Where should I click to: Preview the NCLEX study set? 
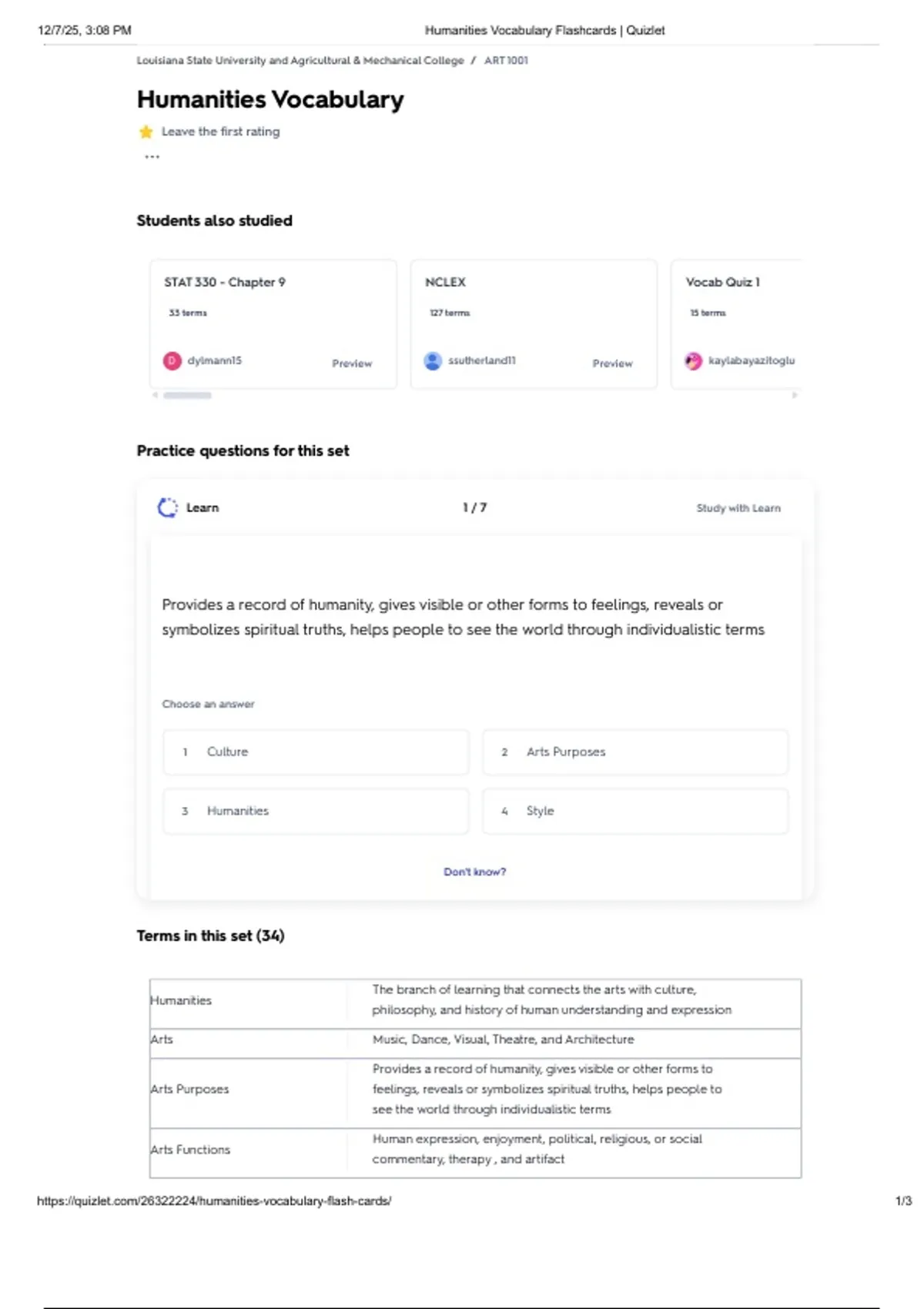coord(612,363)
